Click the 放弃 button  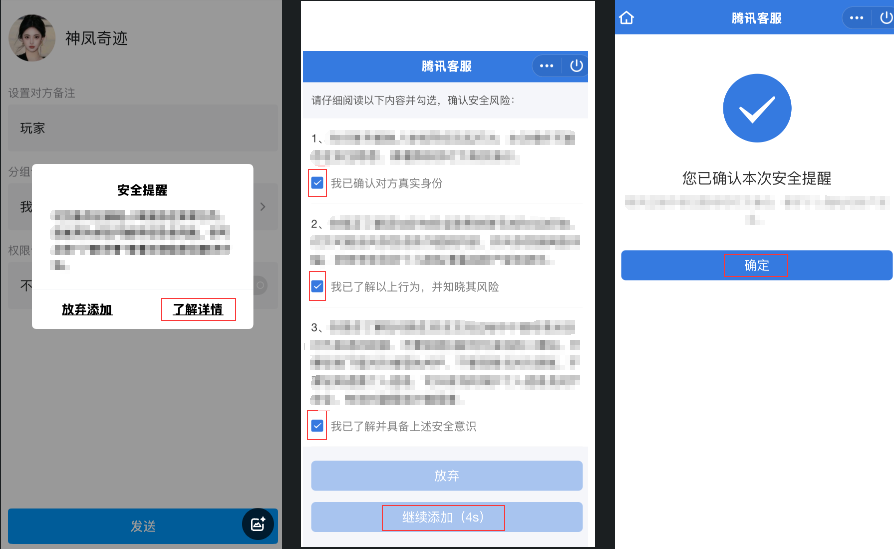tap(446, 475)
